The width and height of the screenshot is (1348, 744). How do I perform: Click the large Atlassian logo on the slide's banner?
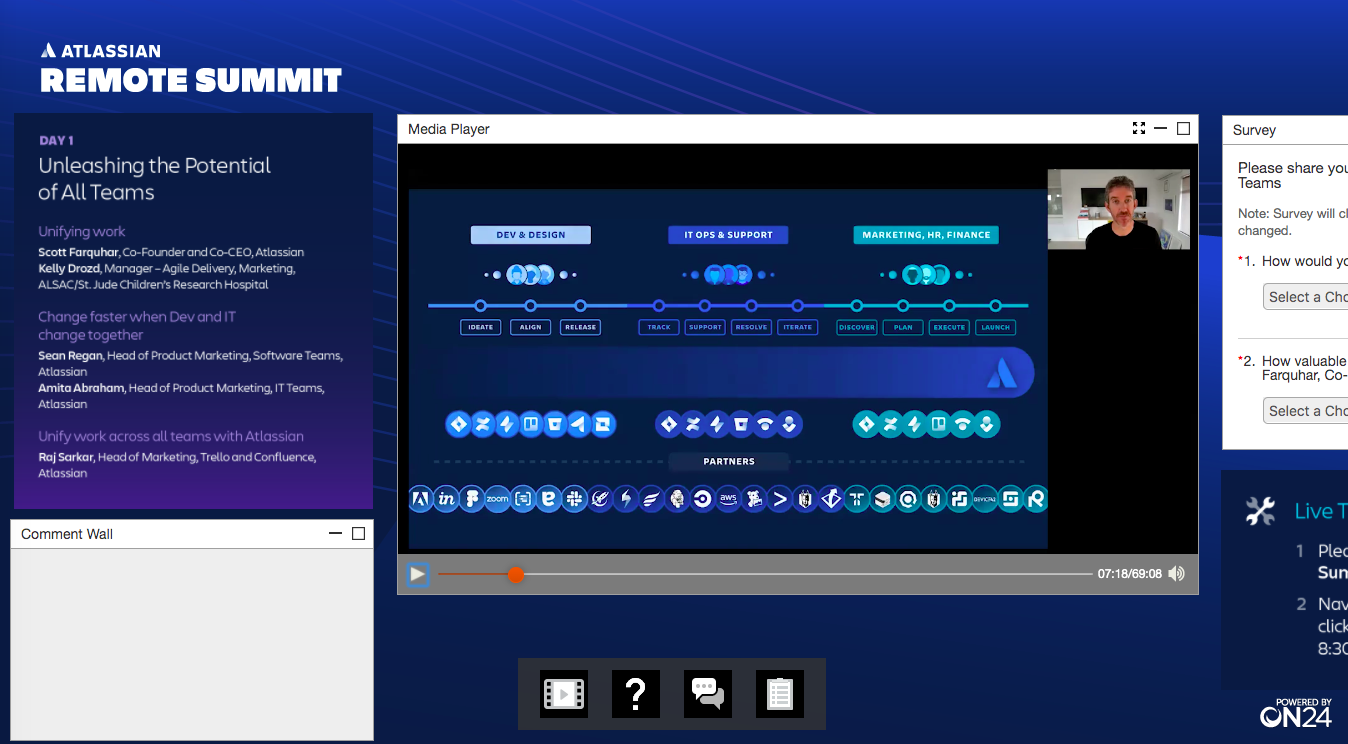coord(1001,373)
